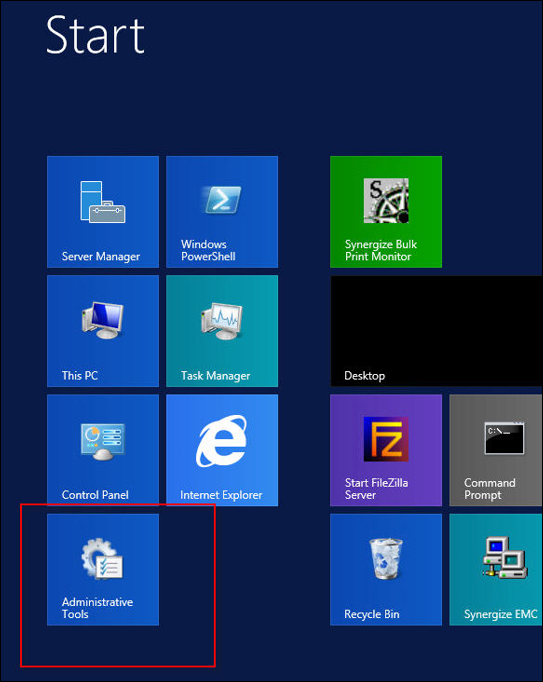Open the Command Prompt icon
The height and width of the screenshot is (682, 543).
tap(504, 439)
